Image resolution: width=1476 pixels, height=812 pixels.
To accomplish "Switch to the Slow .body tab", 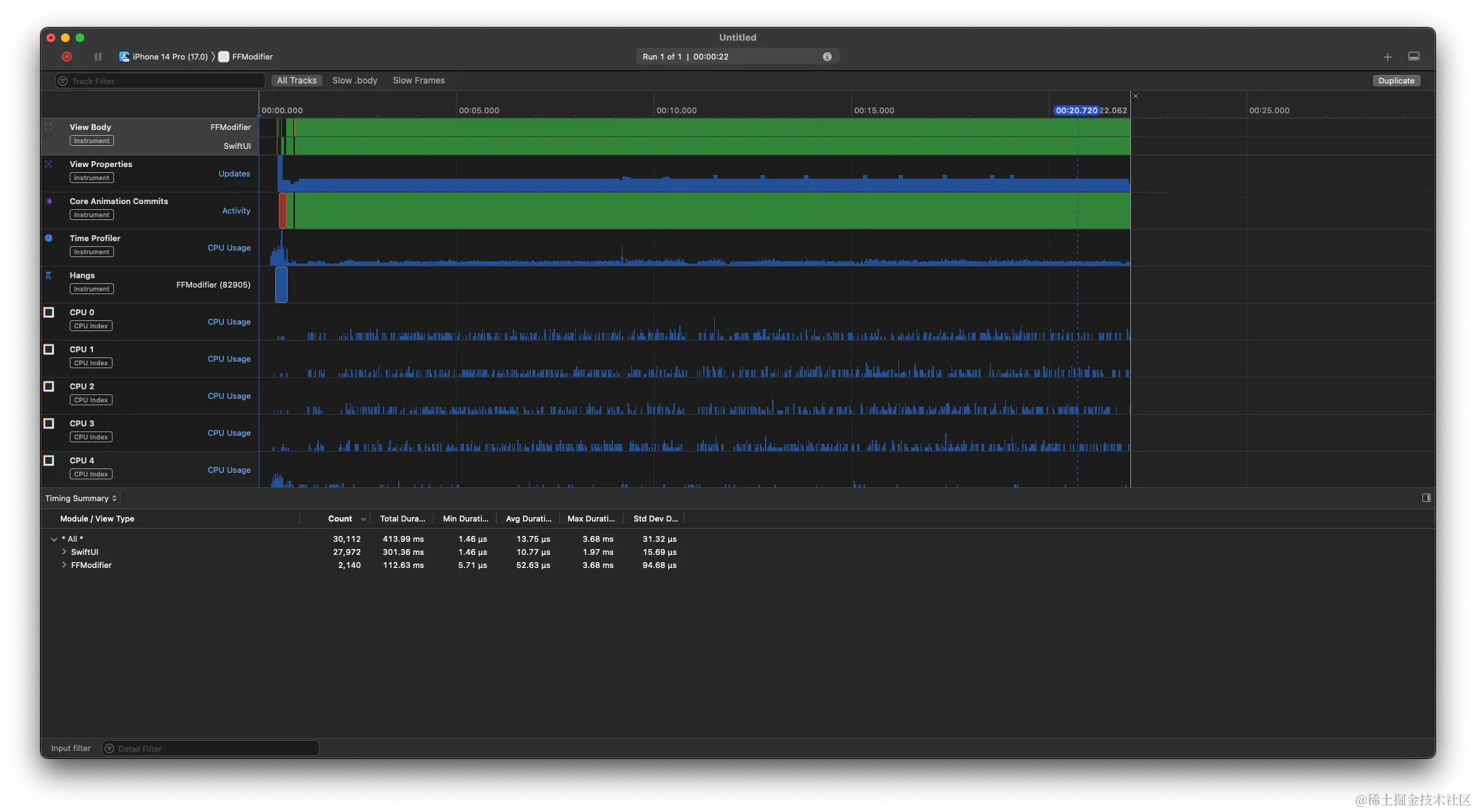I will [x=354, y=81].
